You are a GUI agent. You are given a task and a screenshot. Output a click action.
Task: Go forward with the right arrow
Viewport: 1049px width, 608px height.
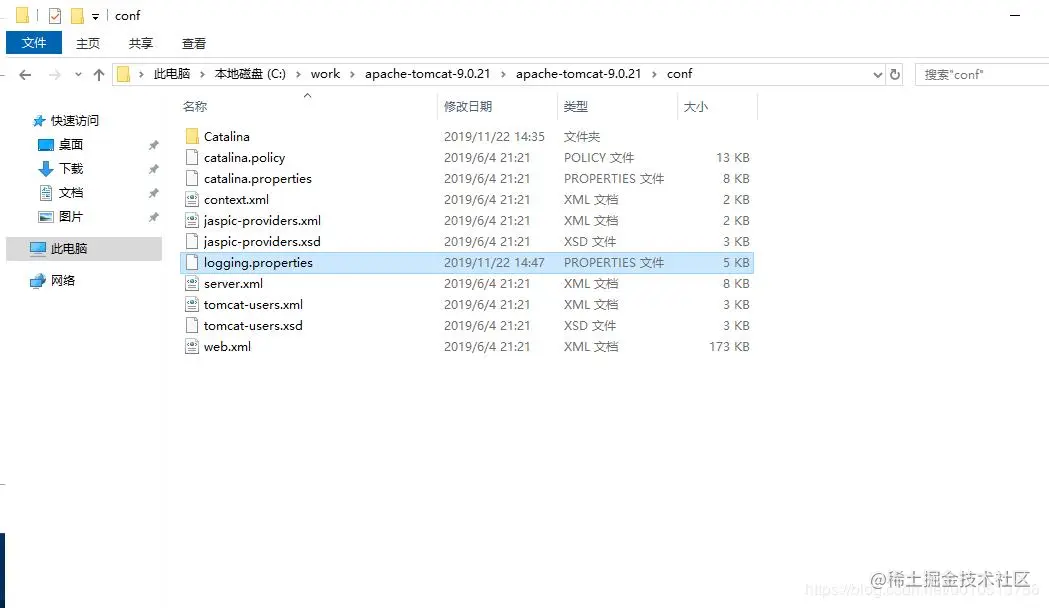[55, 75]
